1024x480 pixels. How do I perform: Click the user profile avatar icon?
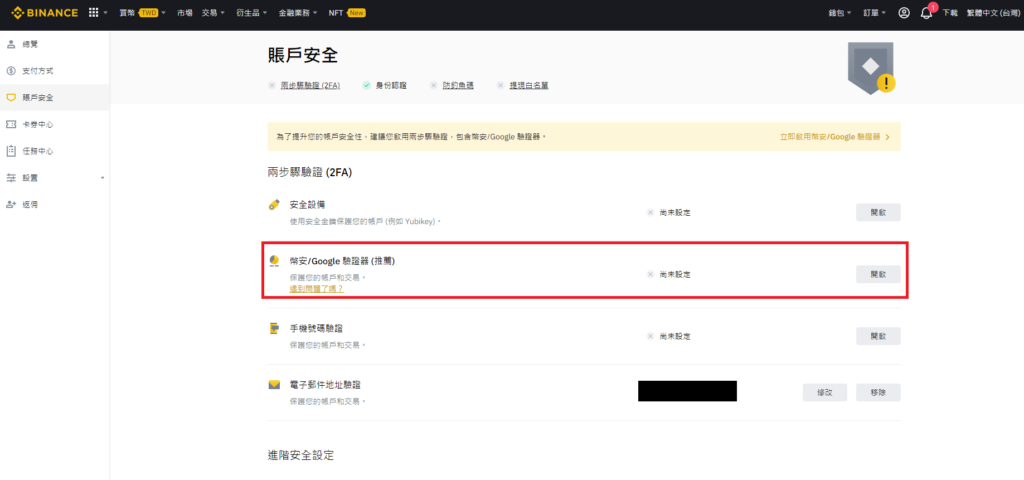click(x=904, y=13)
